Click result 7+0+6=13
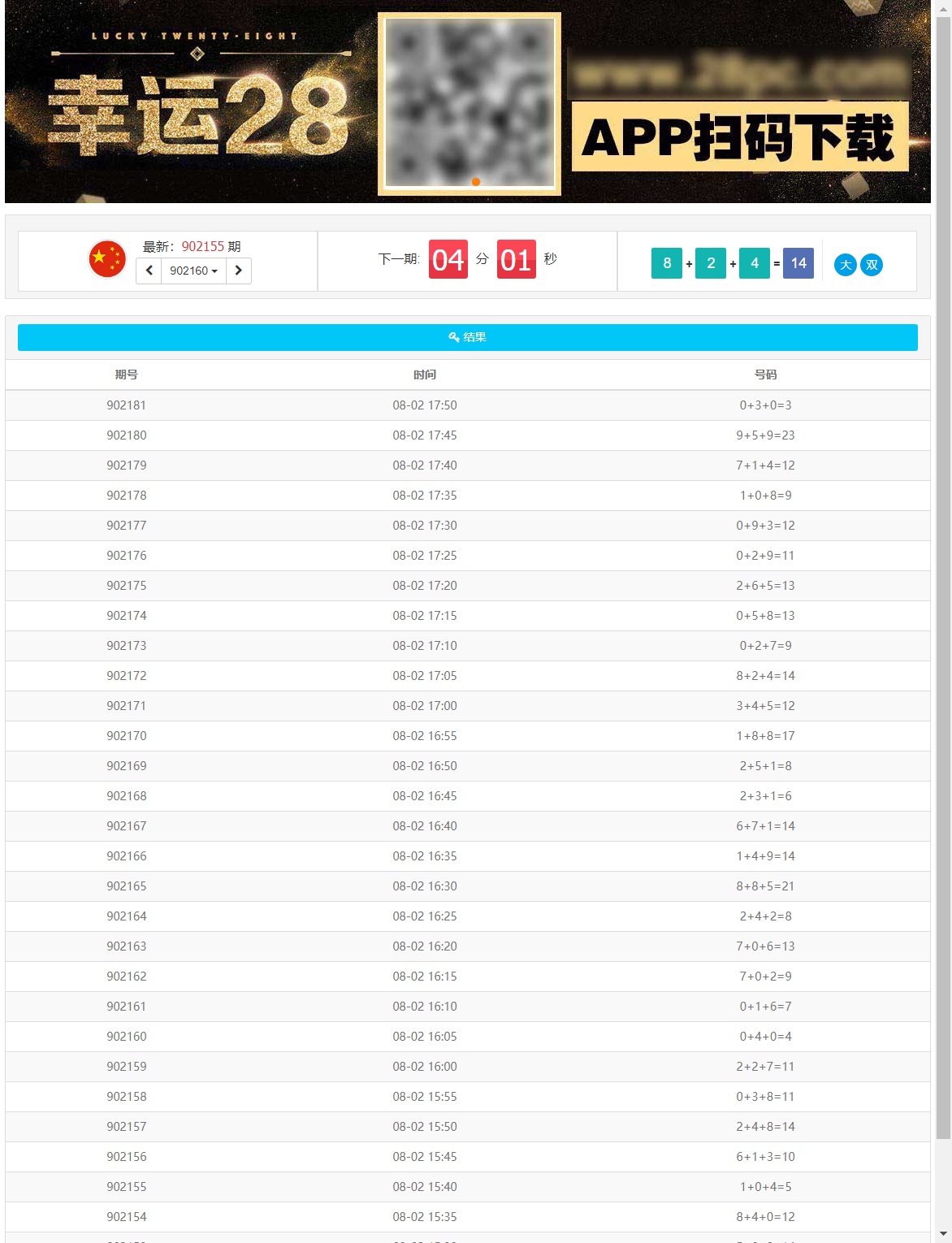 click(x=766, y=946)
